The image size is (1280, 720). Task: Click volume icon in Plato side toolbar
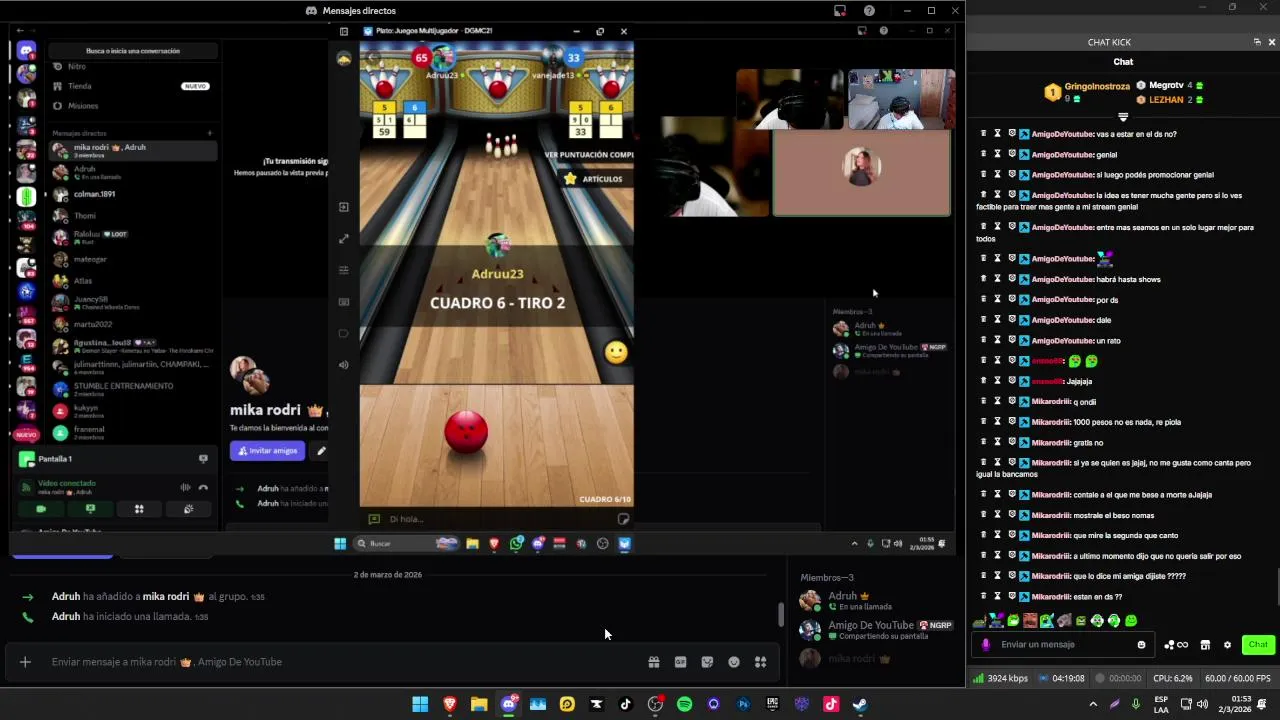(344, 365)
